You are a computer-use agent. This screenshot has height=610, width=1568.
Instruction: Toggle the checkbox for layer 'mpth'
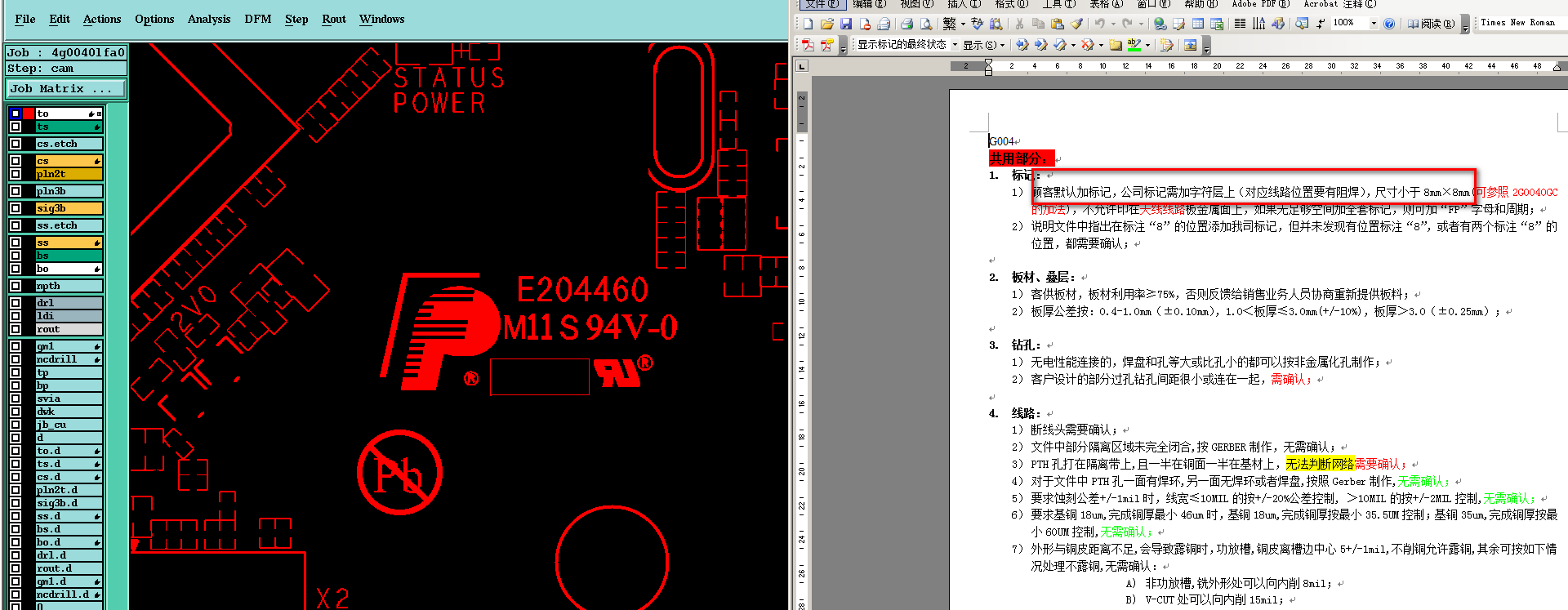pyautogui.click(x=16, y=286)
